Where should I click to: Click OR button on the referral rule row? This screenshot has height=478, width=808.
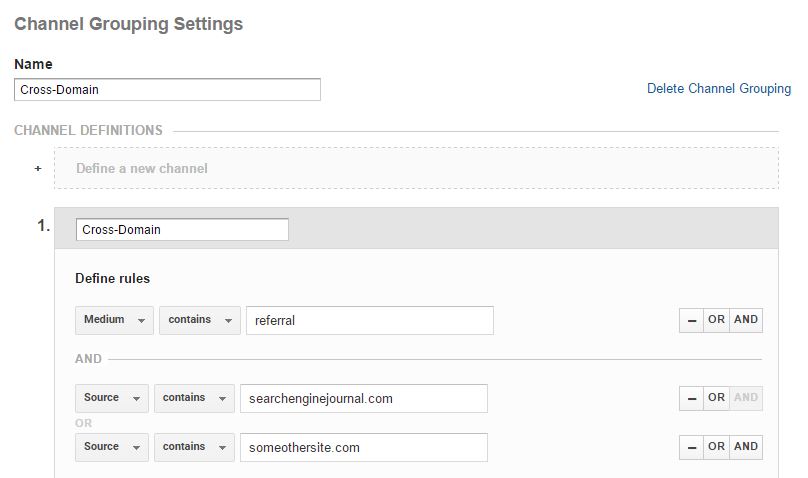pyautogui.click(x=716, y=320)
